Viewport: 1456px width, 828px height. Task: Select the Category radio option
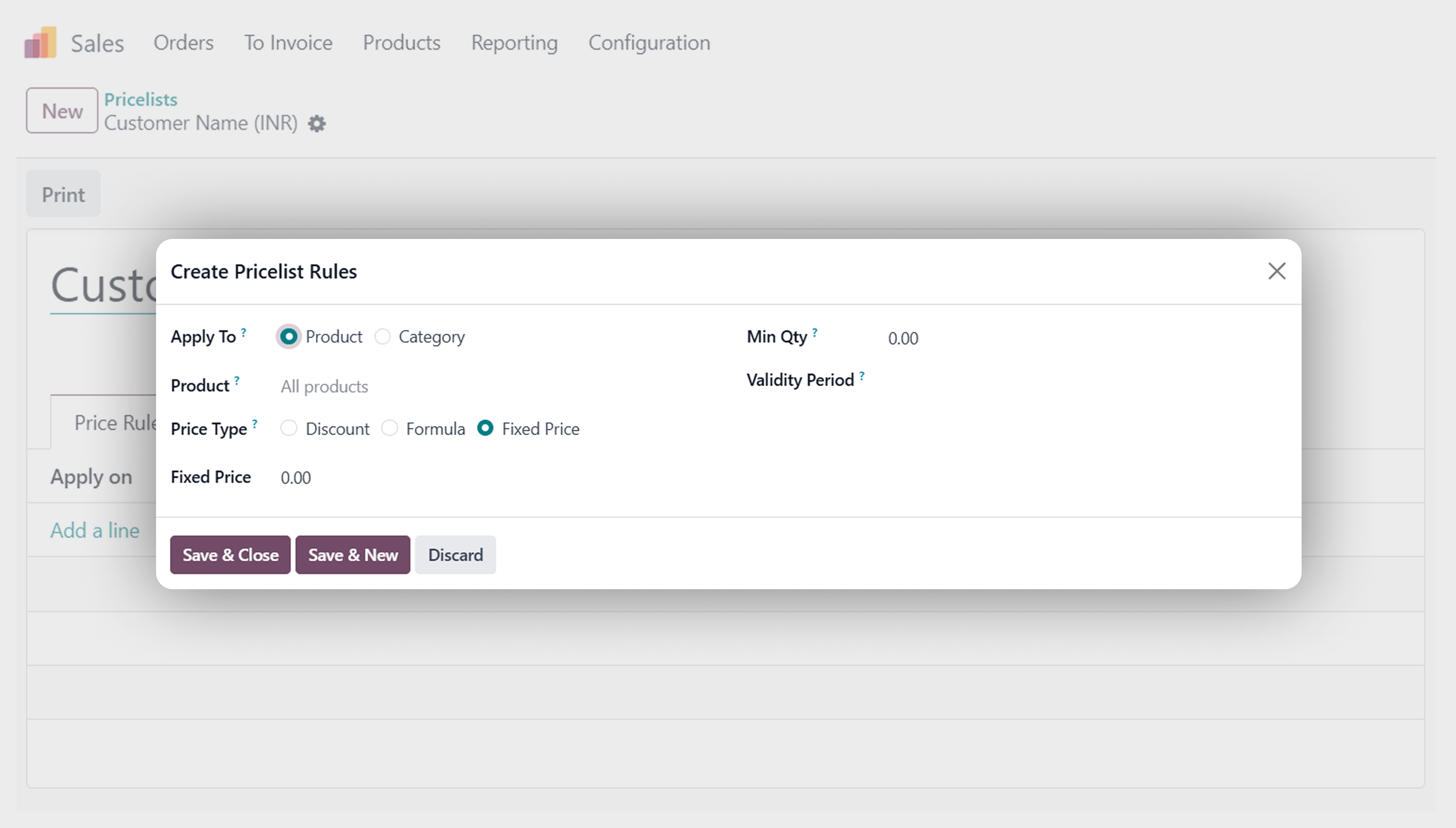[382, 337]
